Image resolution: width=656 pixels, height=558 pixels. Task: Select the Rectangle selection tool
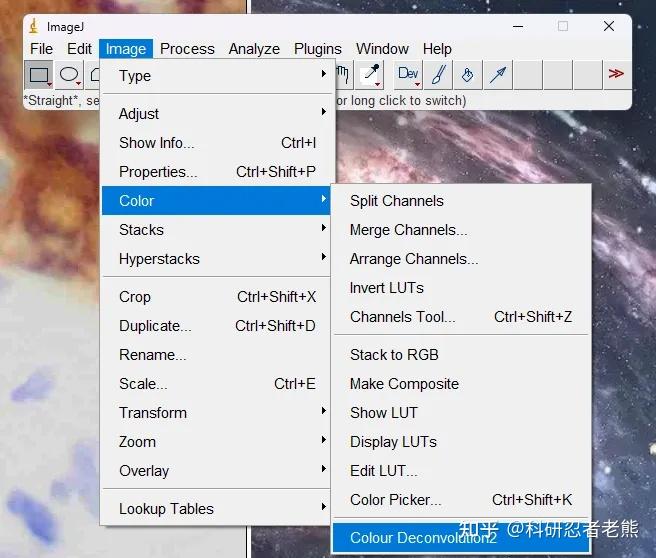click(39, 75)
